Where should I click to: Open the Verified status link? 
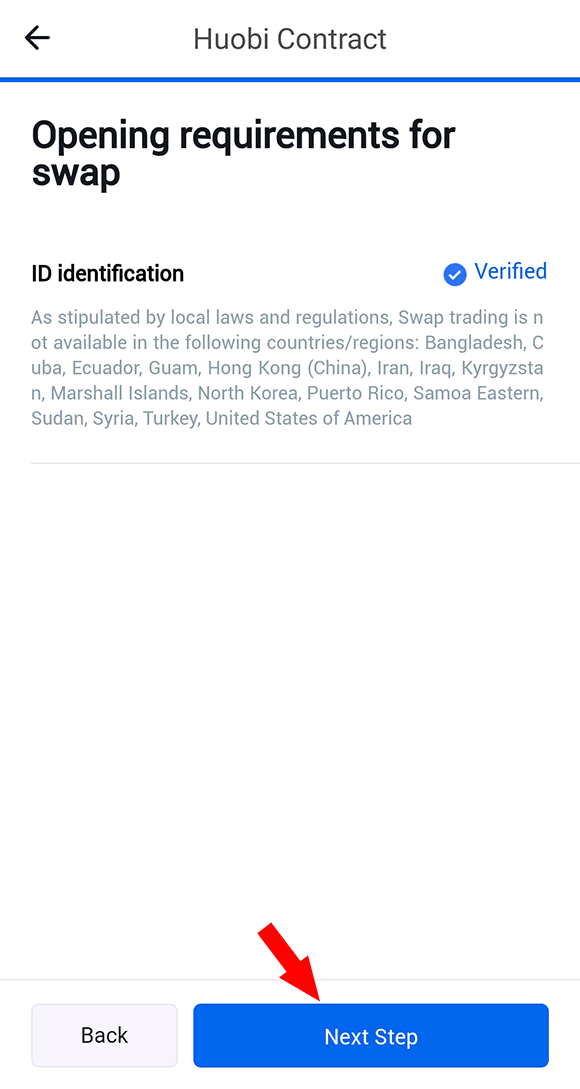[x=511, y=271]
